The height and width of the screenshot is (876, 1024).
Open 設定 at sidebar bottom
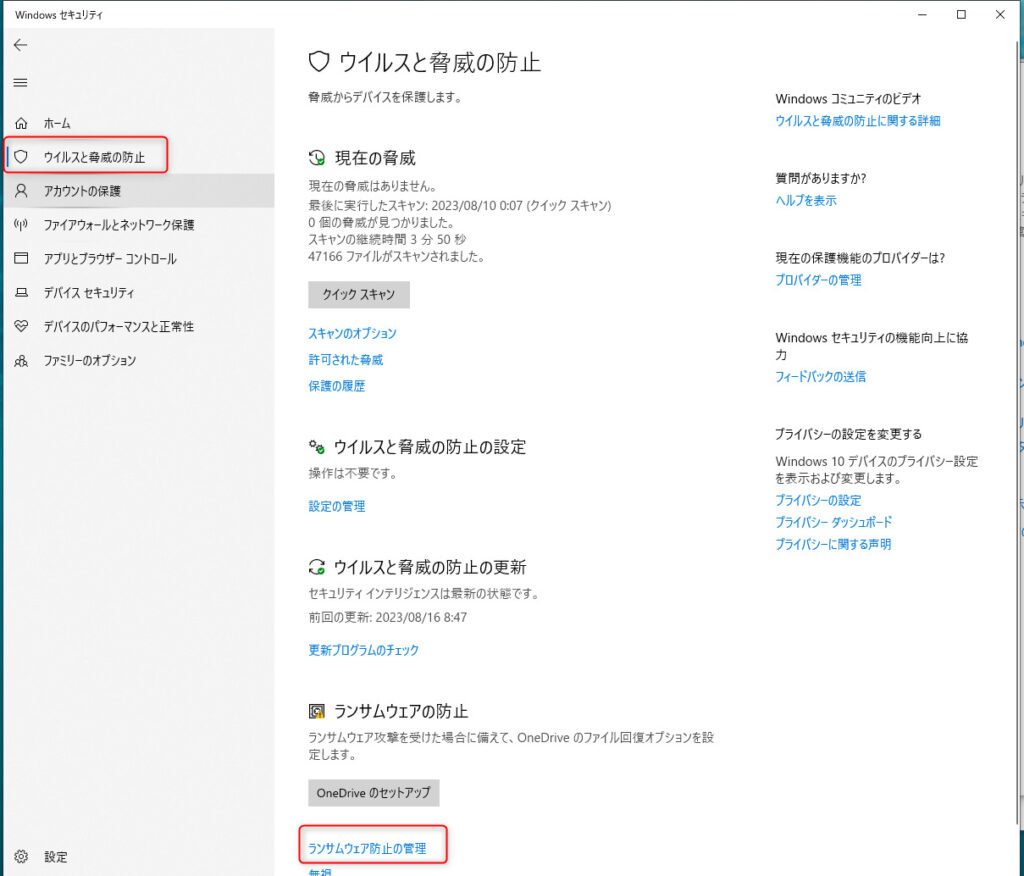(139, 856)
